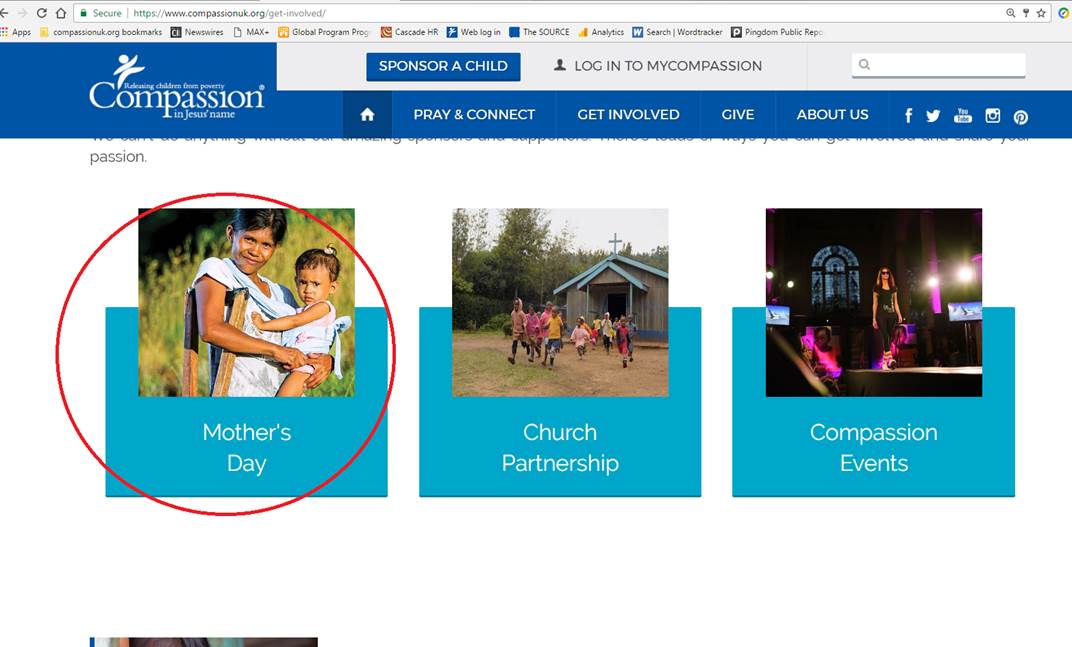Open the Compassion Twitter icon
Viewport: 1072px width, 647px height.
tap(933, 116)
